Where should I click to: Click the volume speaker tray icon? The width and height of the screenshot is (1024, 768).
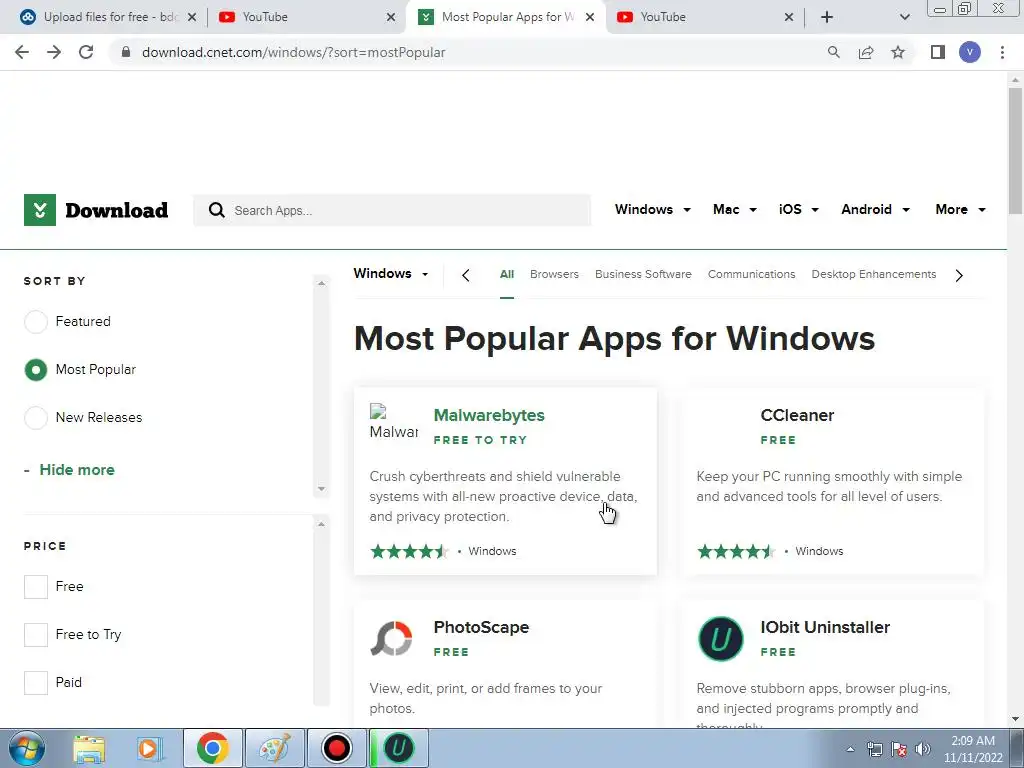point(923,749)
